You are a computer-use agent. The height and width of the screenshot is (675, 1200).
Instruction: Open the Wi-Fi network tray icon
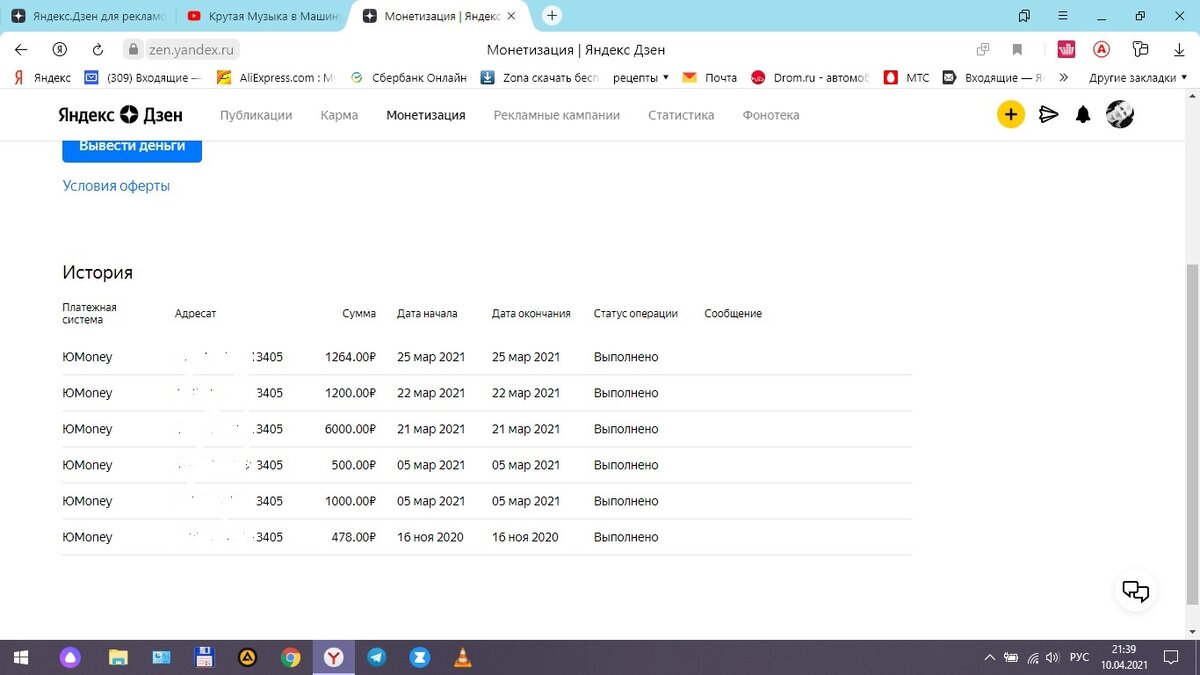1033,657
